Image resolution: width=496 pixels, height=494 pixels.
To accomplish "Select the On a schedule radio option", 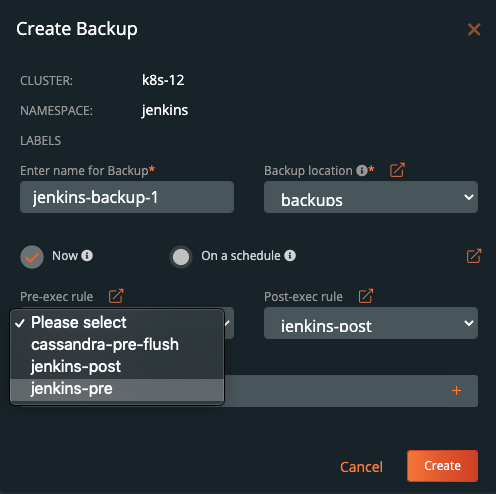I will point(181,257).
